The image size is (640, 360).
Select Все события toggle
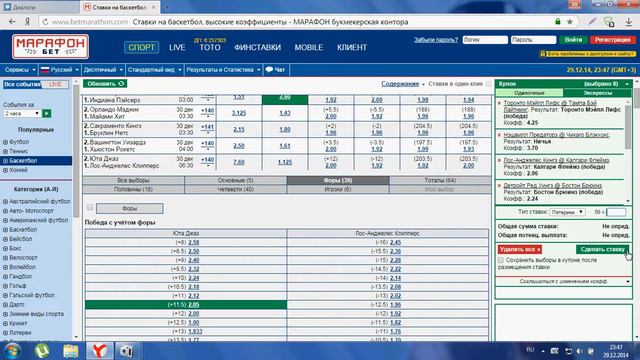[22, 84]
